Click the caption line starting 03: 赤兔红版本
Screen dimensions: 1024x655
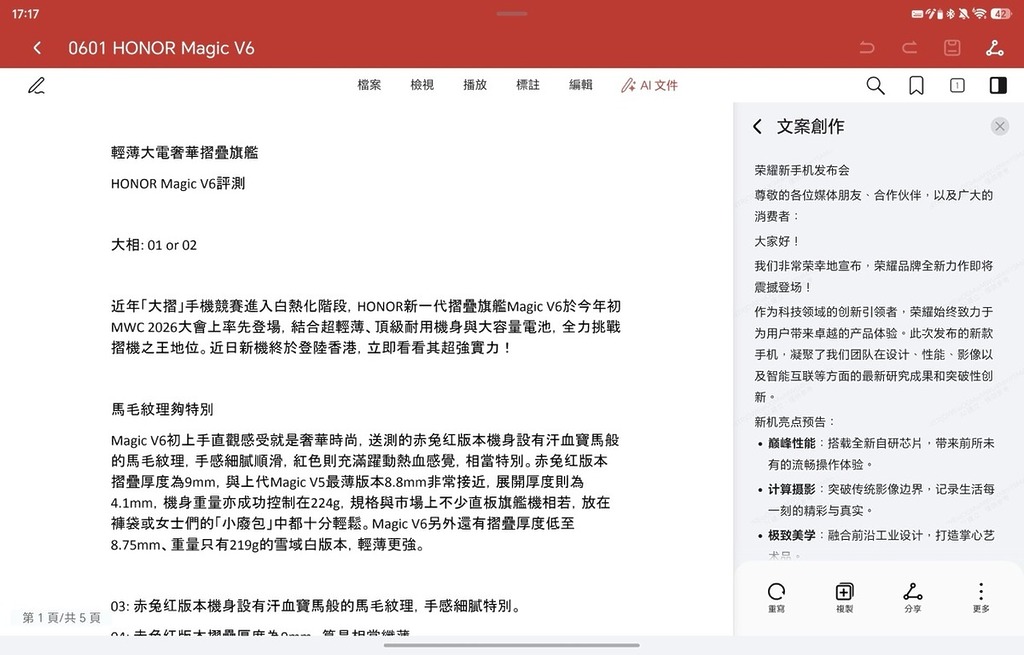click(x=317, y=606)
